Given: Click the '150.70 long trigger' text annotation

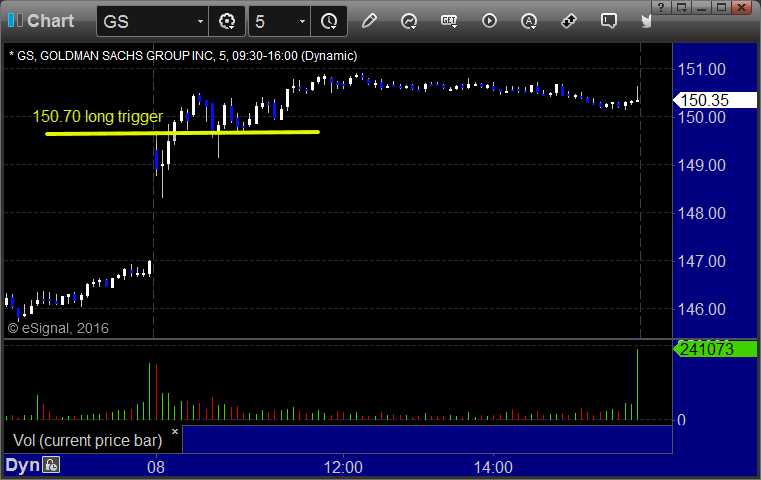Looking at the screenshot, I should [x=98, y=116].
